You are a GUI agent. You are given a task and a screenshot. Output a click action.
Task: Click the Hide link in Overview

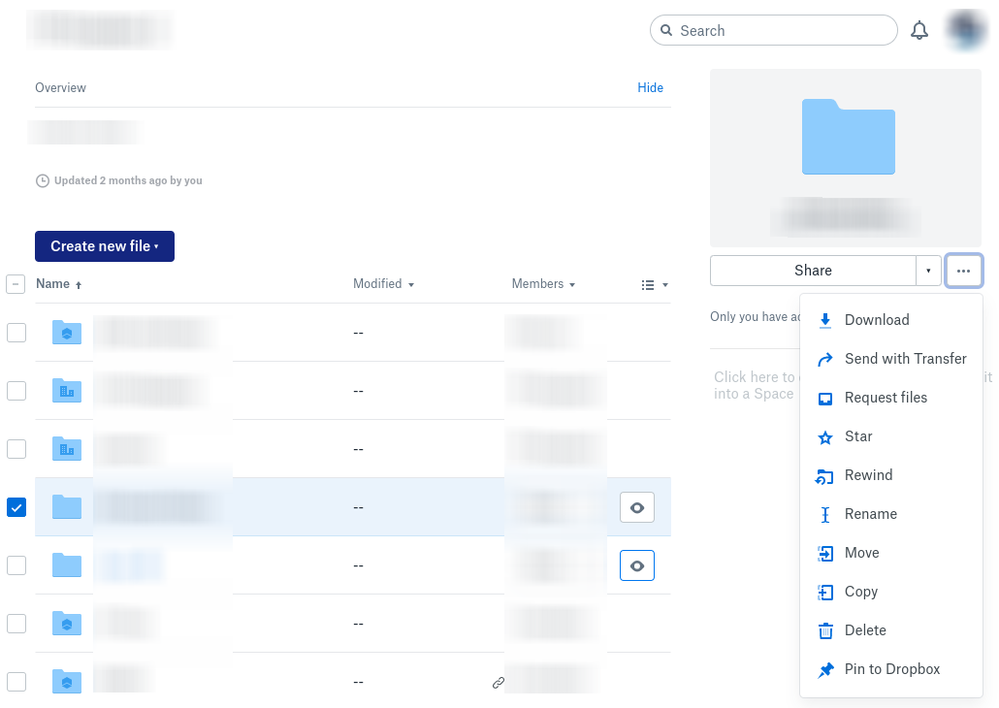650,88
